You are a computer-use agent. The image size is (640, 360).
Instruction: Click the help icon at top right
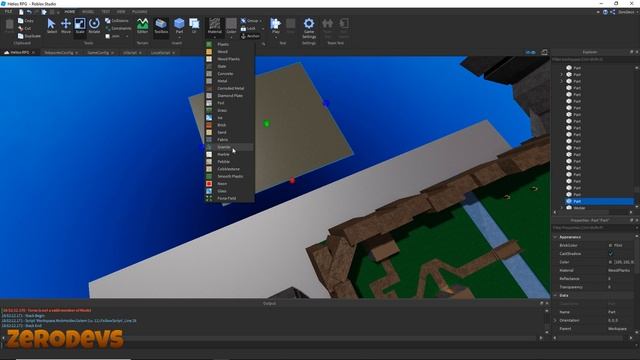[x=605, y=12]
